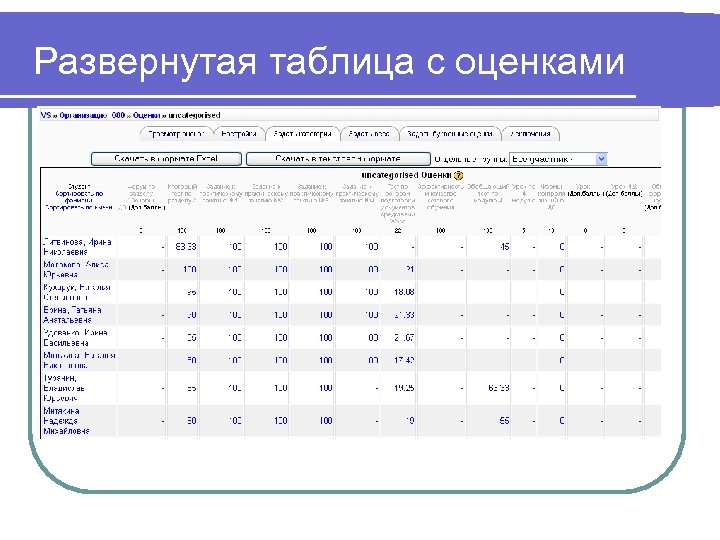Select the 21.33 grade cell

pos(404,315)
